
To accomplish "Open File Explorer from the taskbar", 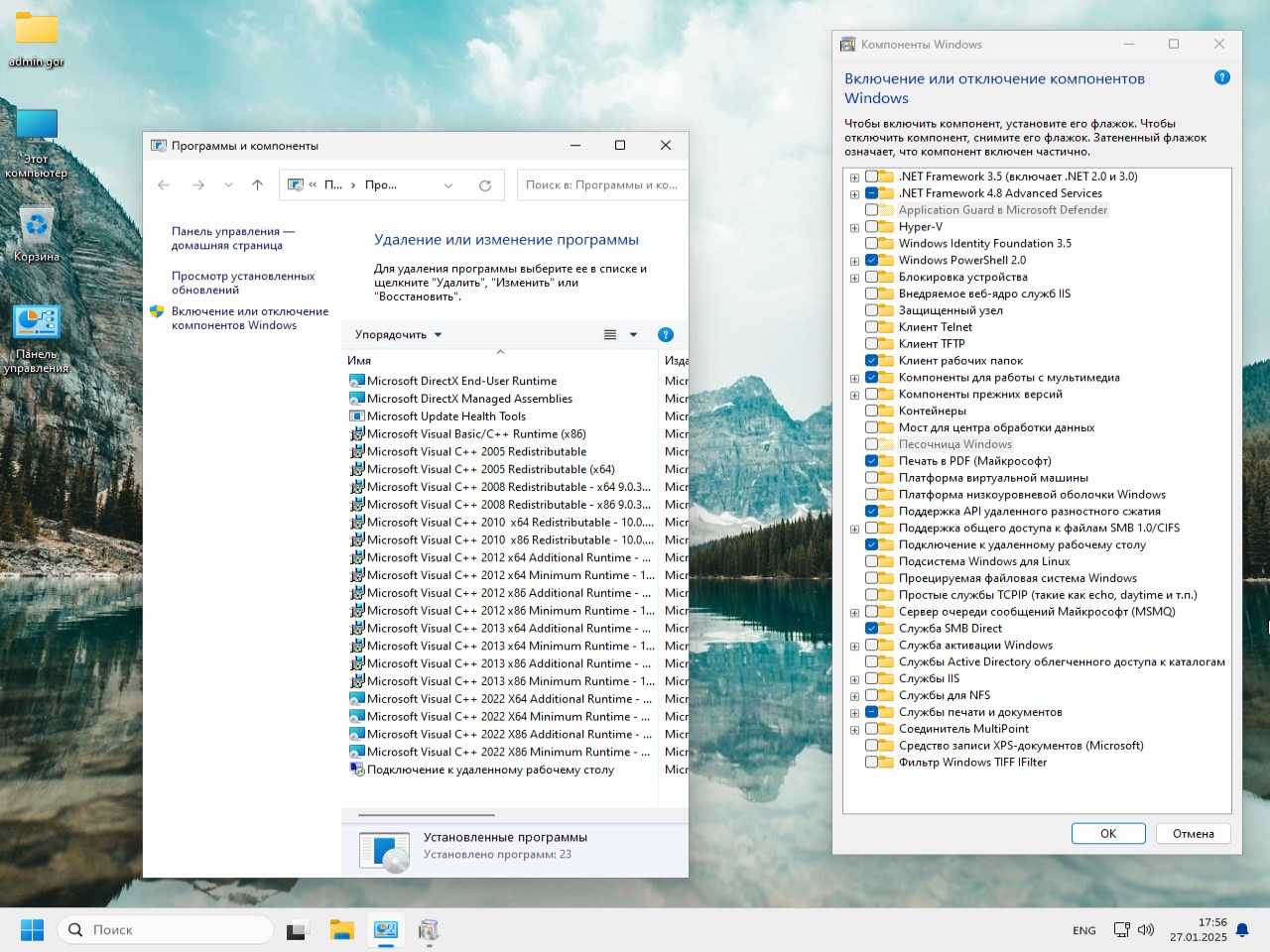I will [342, 930].
